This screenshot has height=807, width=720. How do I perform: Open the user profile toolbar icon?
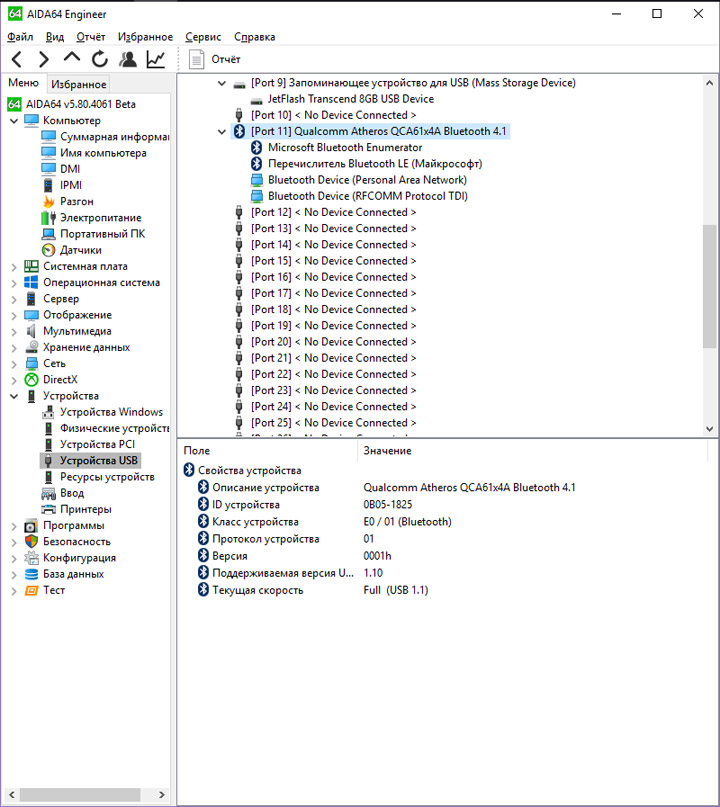tap(128, 59)
